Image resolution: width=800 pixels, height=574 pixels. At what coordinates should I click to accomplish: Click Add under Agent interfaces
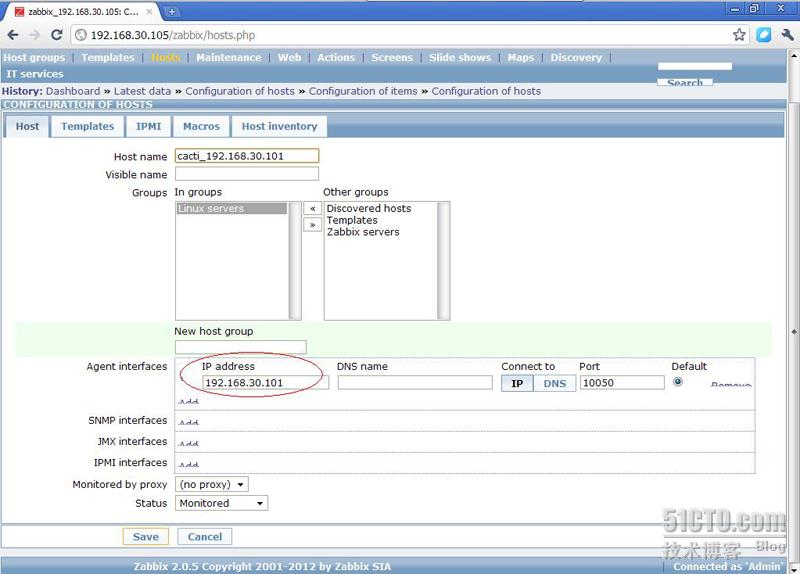coord(188,402)
